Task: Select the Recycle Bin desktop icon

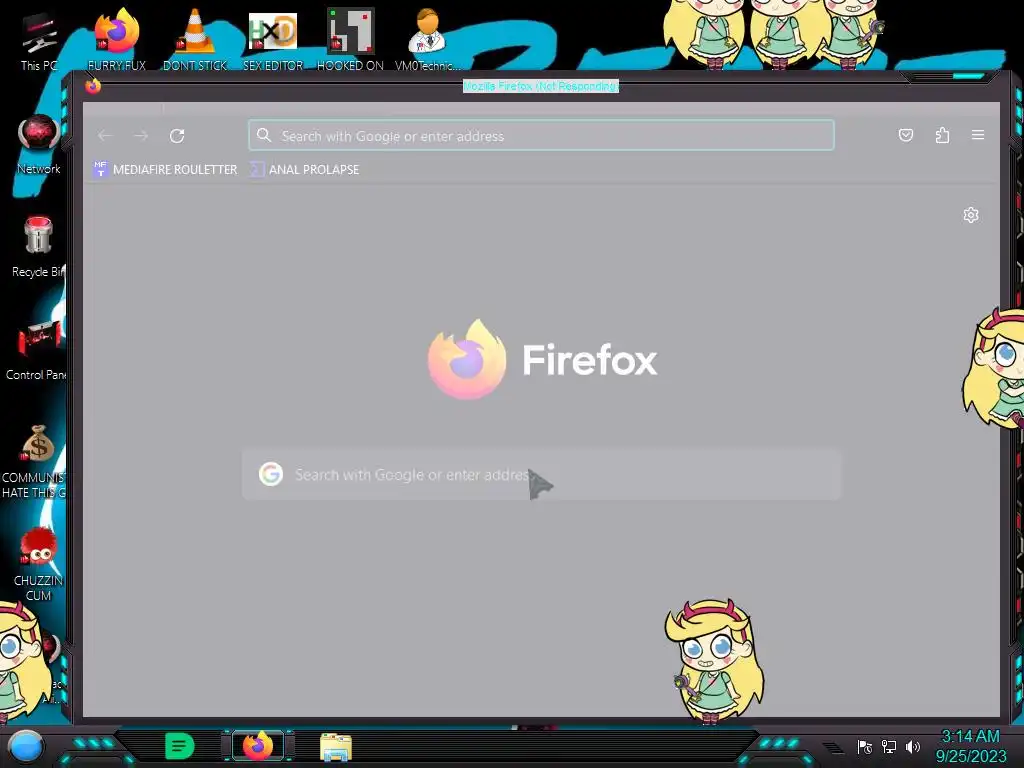Action: [39, 247]
